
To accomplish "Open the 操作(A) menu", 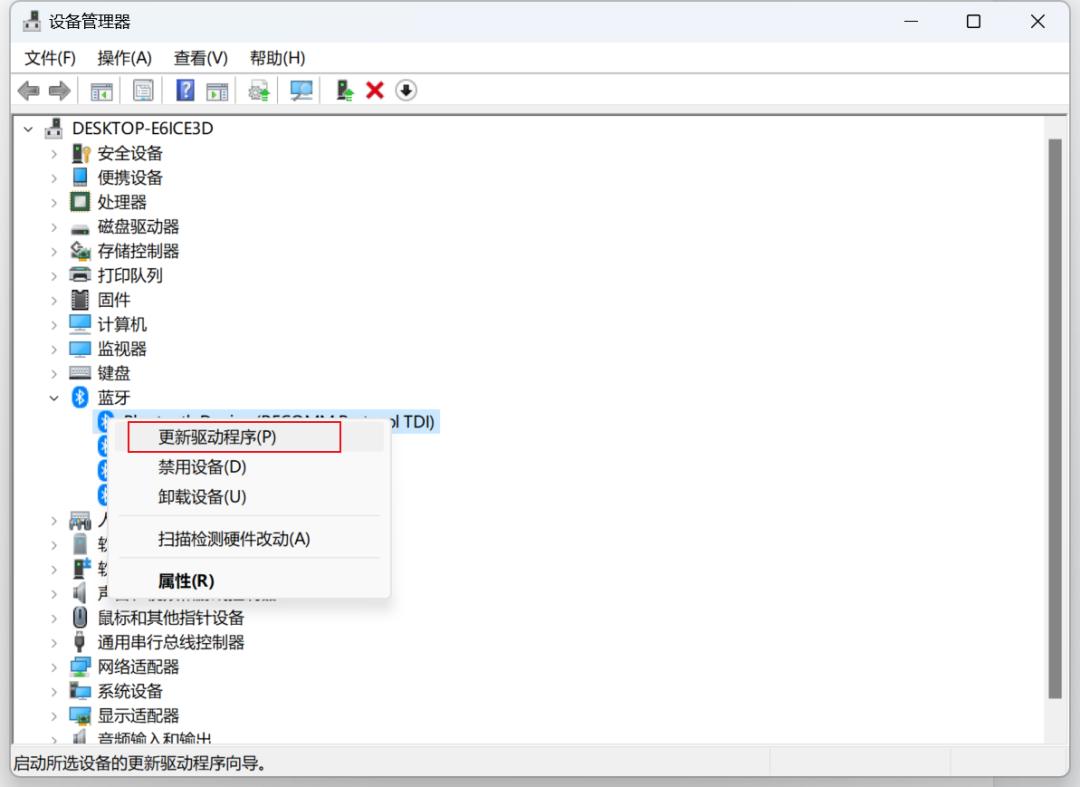I will [124, 58].
